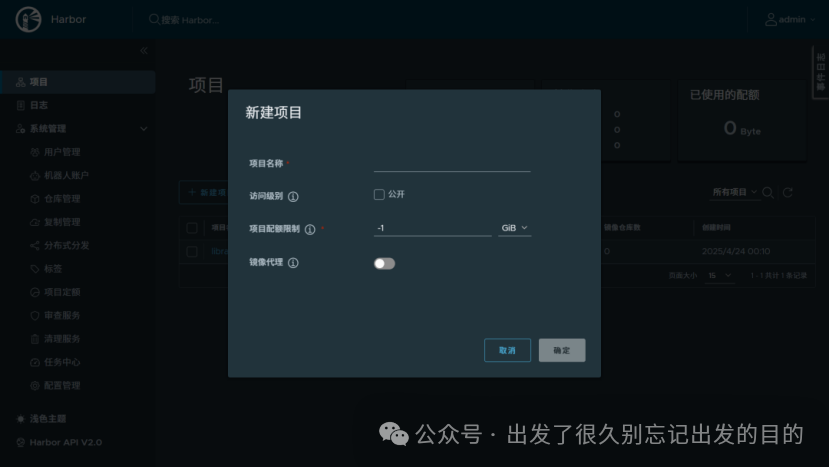
Task: Click the Harbor API V2.0 icon
Action: click(x=21, y=442)
